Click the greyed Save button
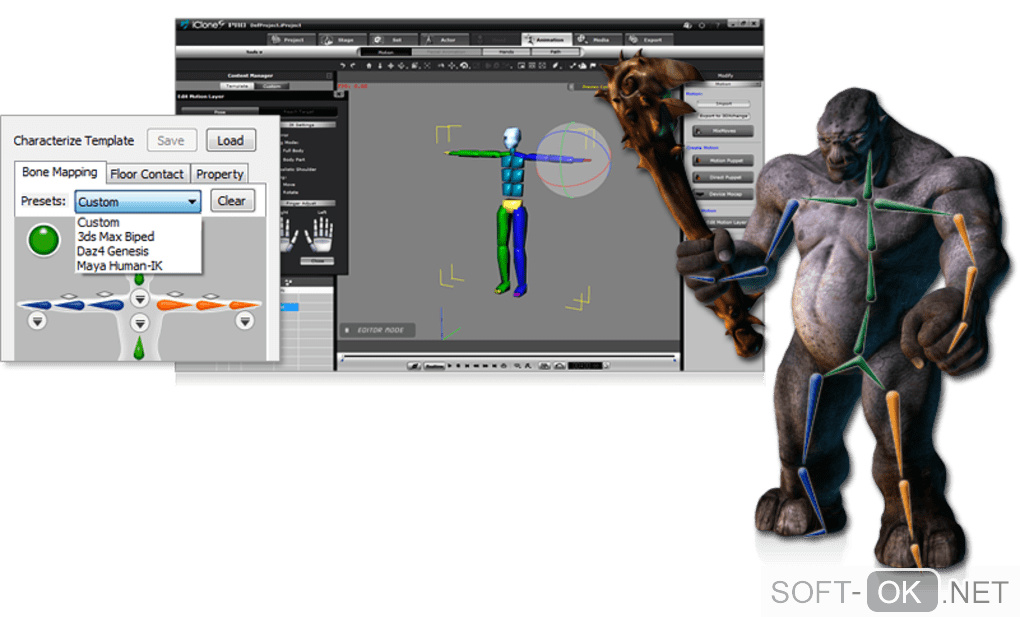The height and width of the screenshot is (617, 1020). click(x=171, y=141)
